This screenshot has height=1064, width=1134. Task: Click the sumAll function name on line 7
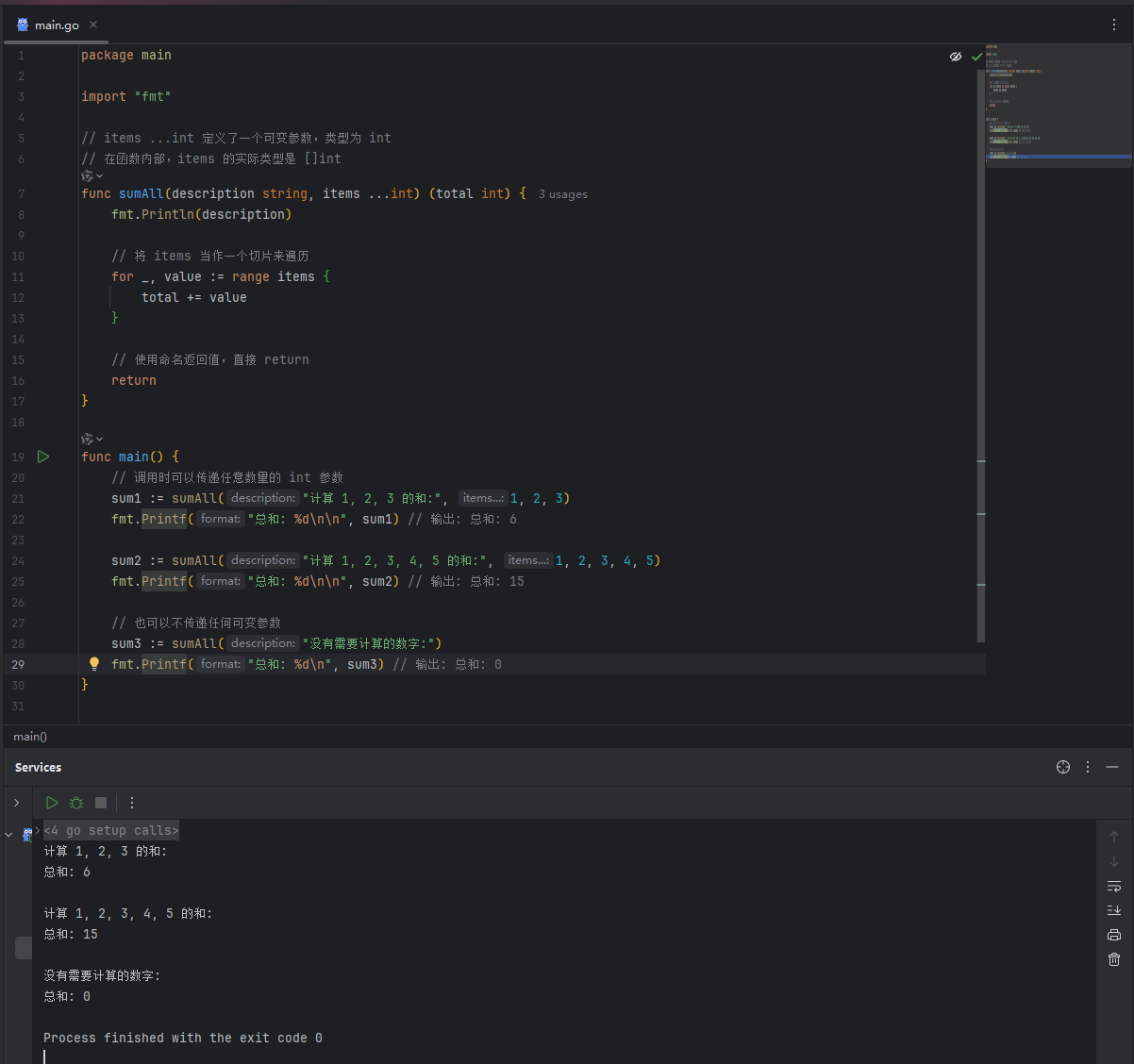pyautogui.click(x=142, y=194)
